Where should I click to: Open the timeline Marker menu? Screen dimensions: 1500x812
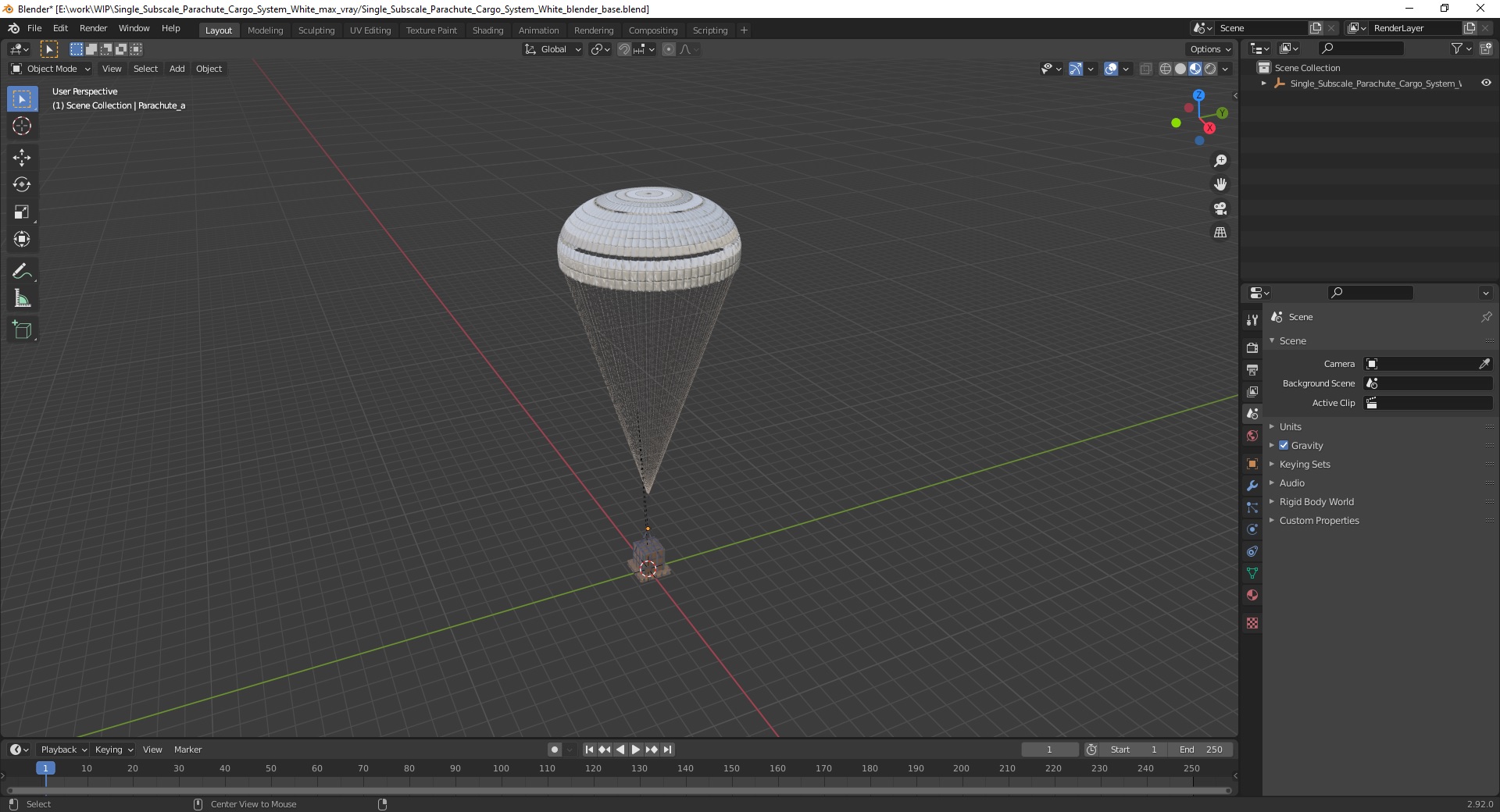tap(187, 750)
